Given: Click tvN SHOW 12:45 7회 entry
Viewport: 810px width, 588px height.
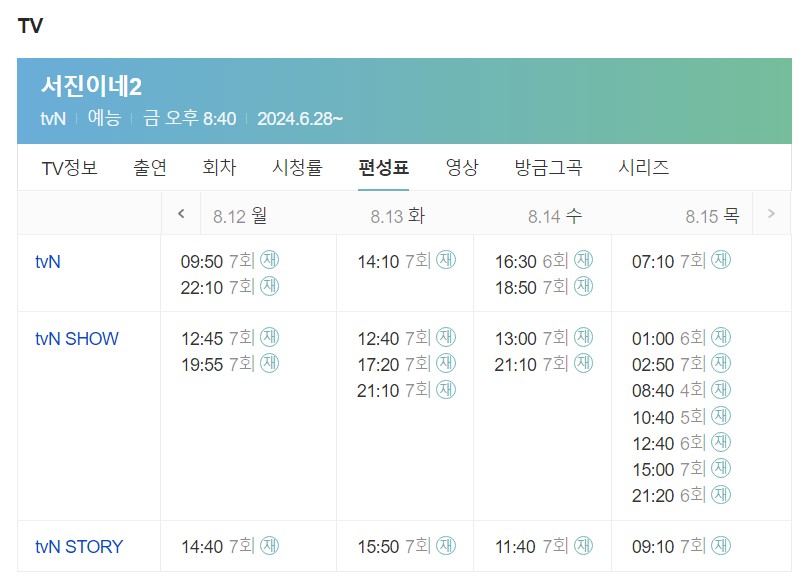Looking at the screenshot, I should click(229, 338).
